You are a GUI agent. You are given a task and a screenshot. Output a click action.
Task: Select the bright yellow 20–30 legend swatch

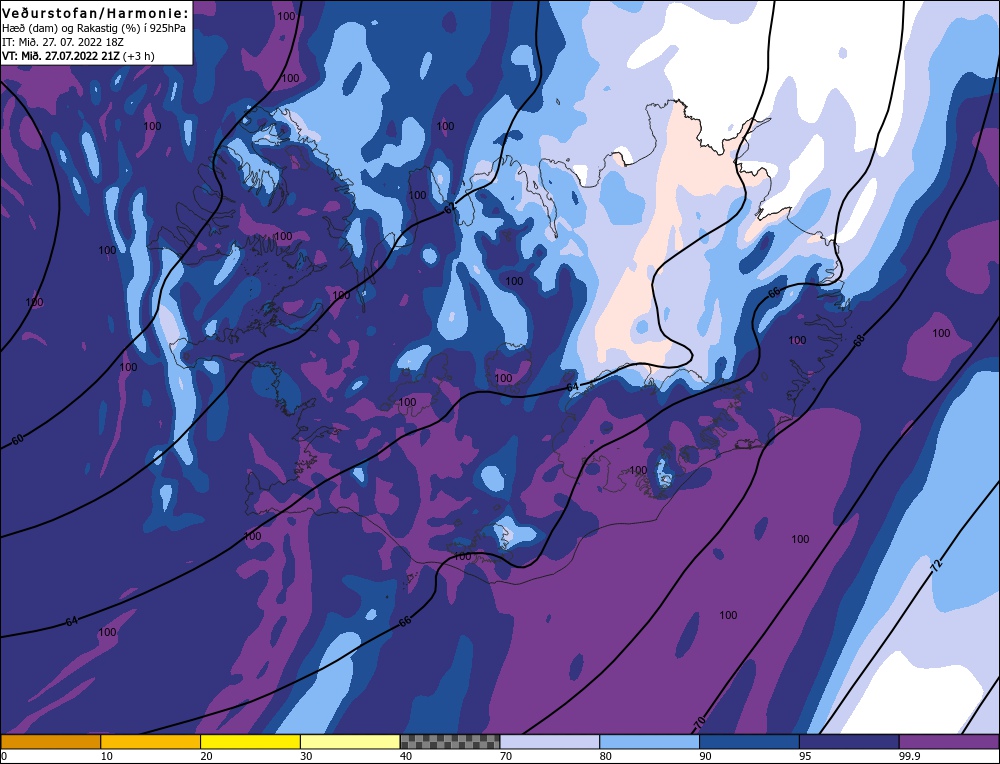(x=250, y=742)
